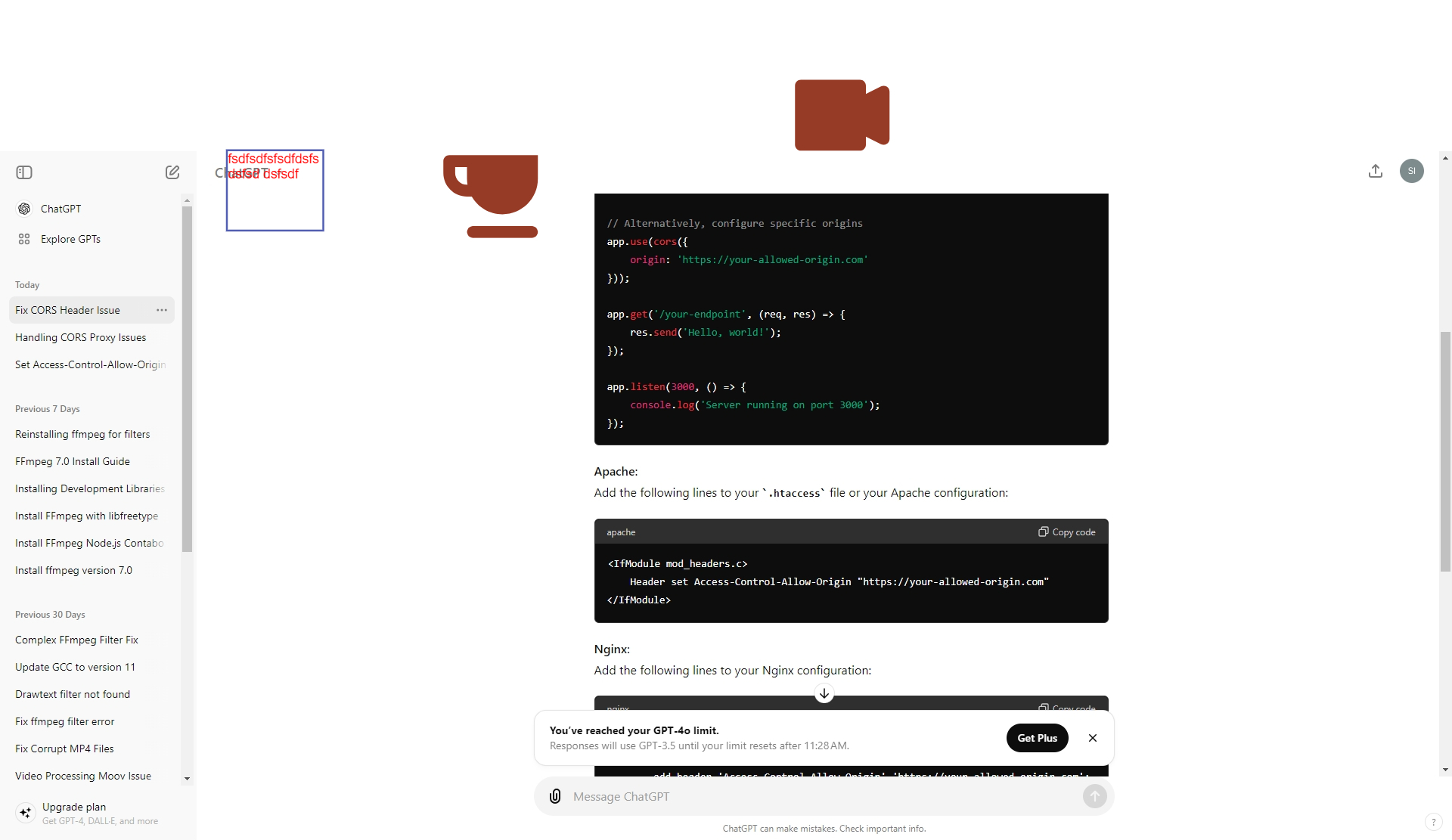
Task: Click the sparkle Upgrade plan icon
Action: point(25,813)
